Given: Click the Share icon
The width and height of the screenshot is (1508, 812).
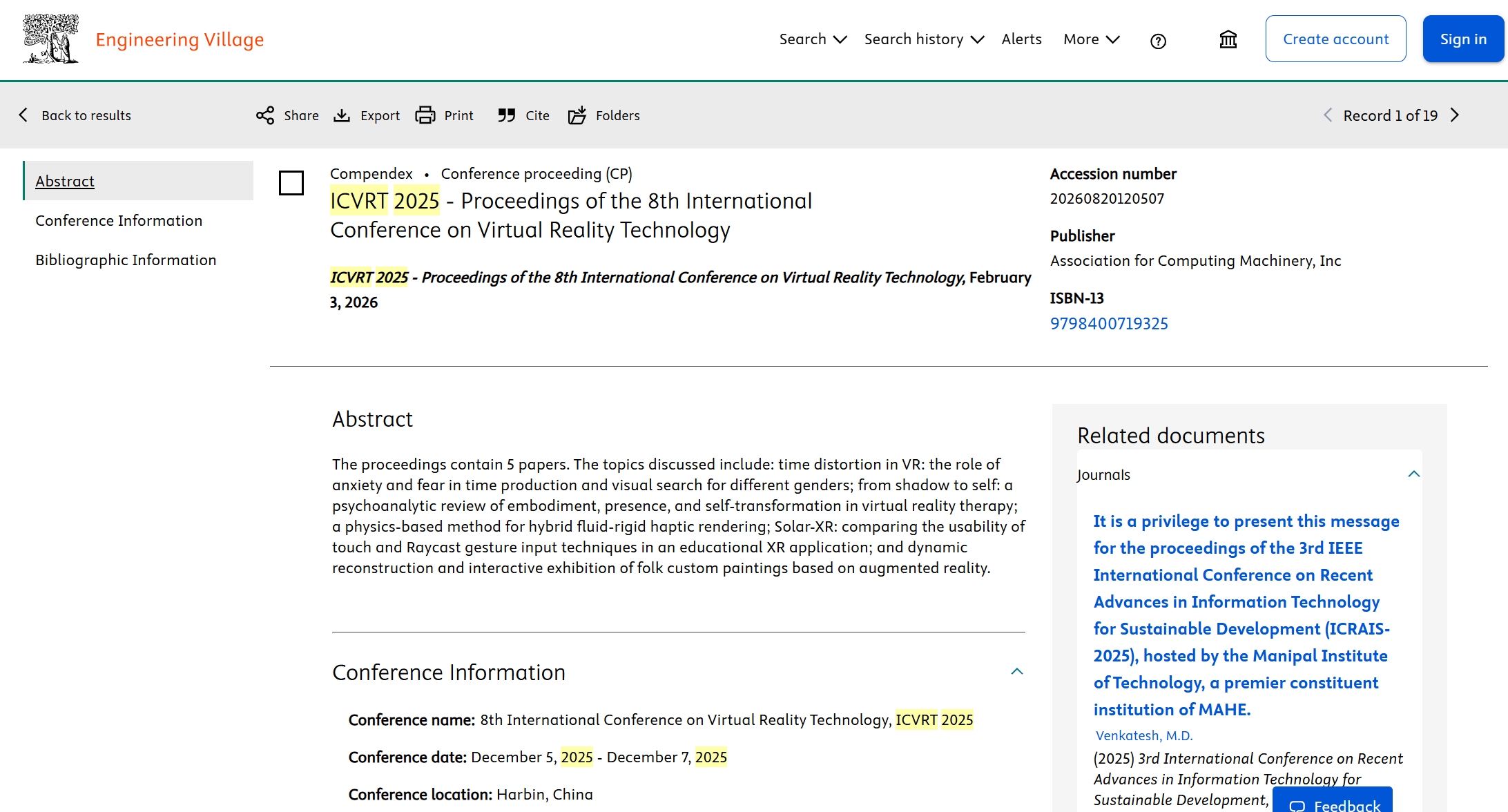Looking at the screenshot, I should (265, 115).
